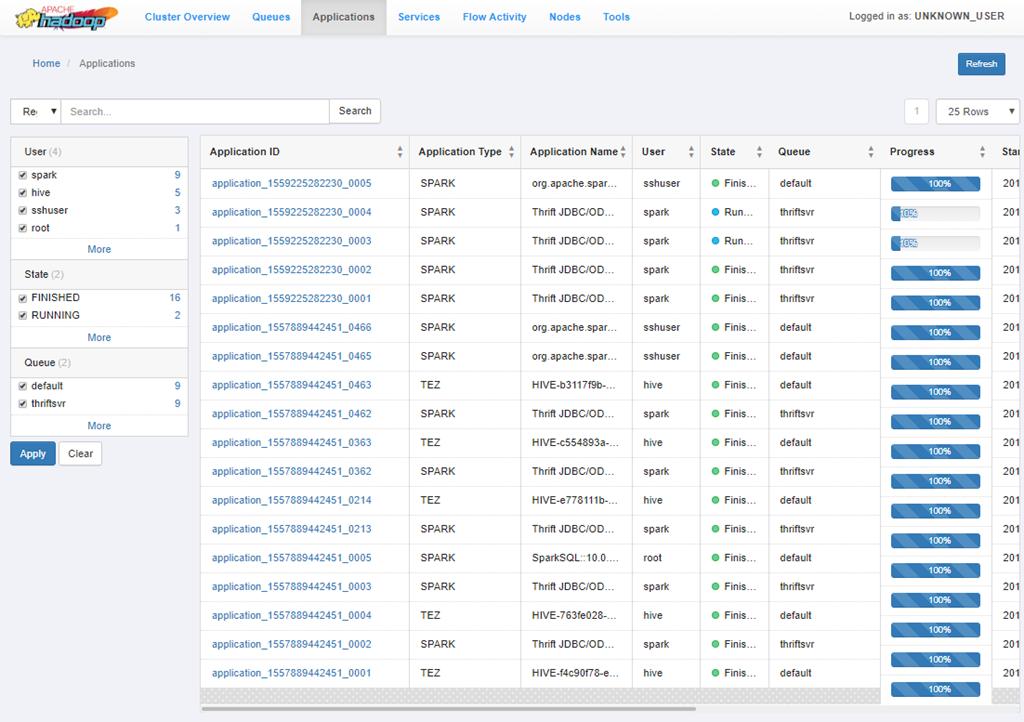Sort by Progress column arrows
This screenshot has width=1024, height=722.
982,152
